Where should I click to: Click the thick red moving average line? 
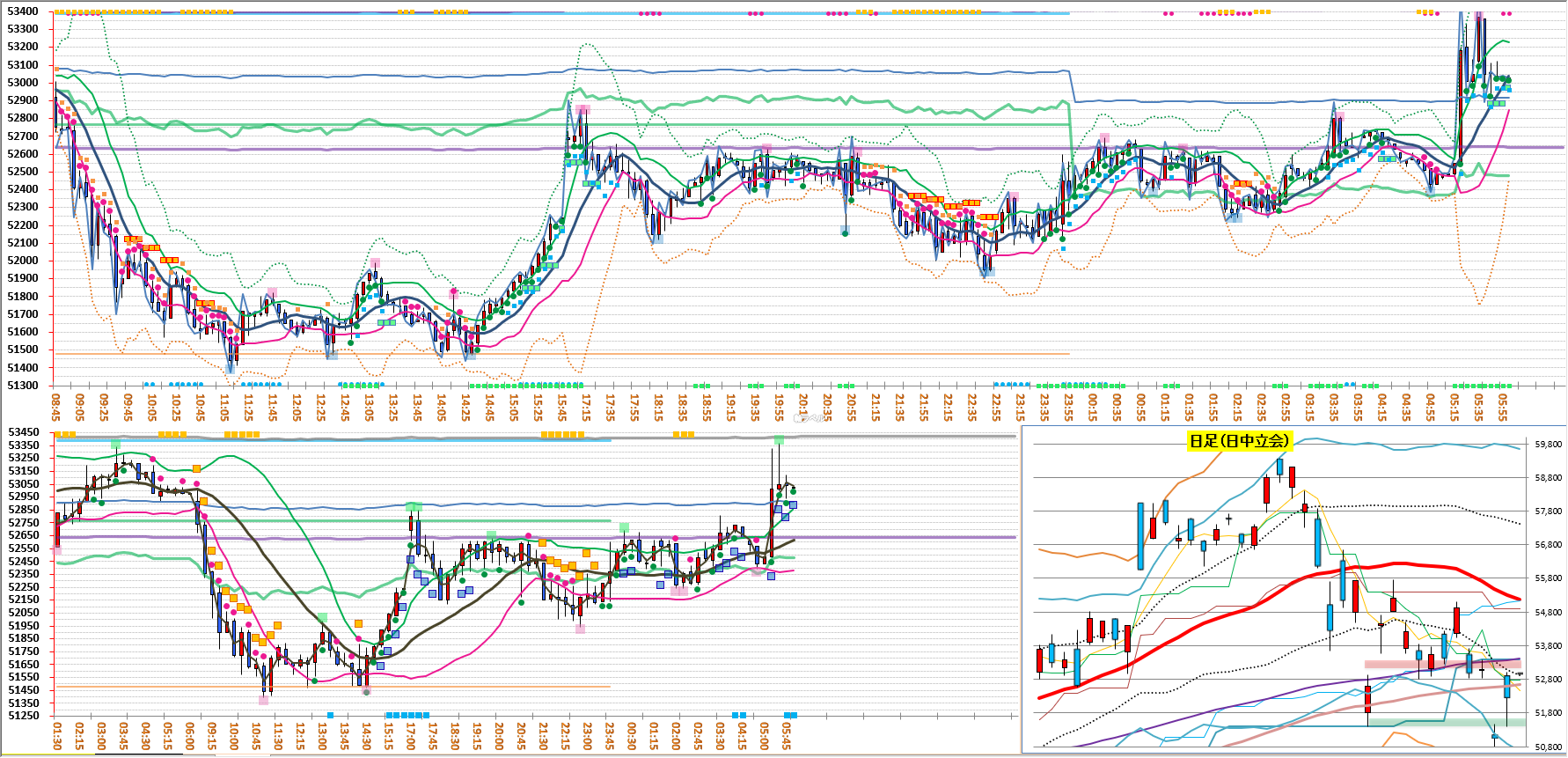pyautogui.click(x=1399, y=564)
